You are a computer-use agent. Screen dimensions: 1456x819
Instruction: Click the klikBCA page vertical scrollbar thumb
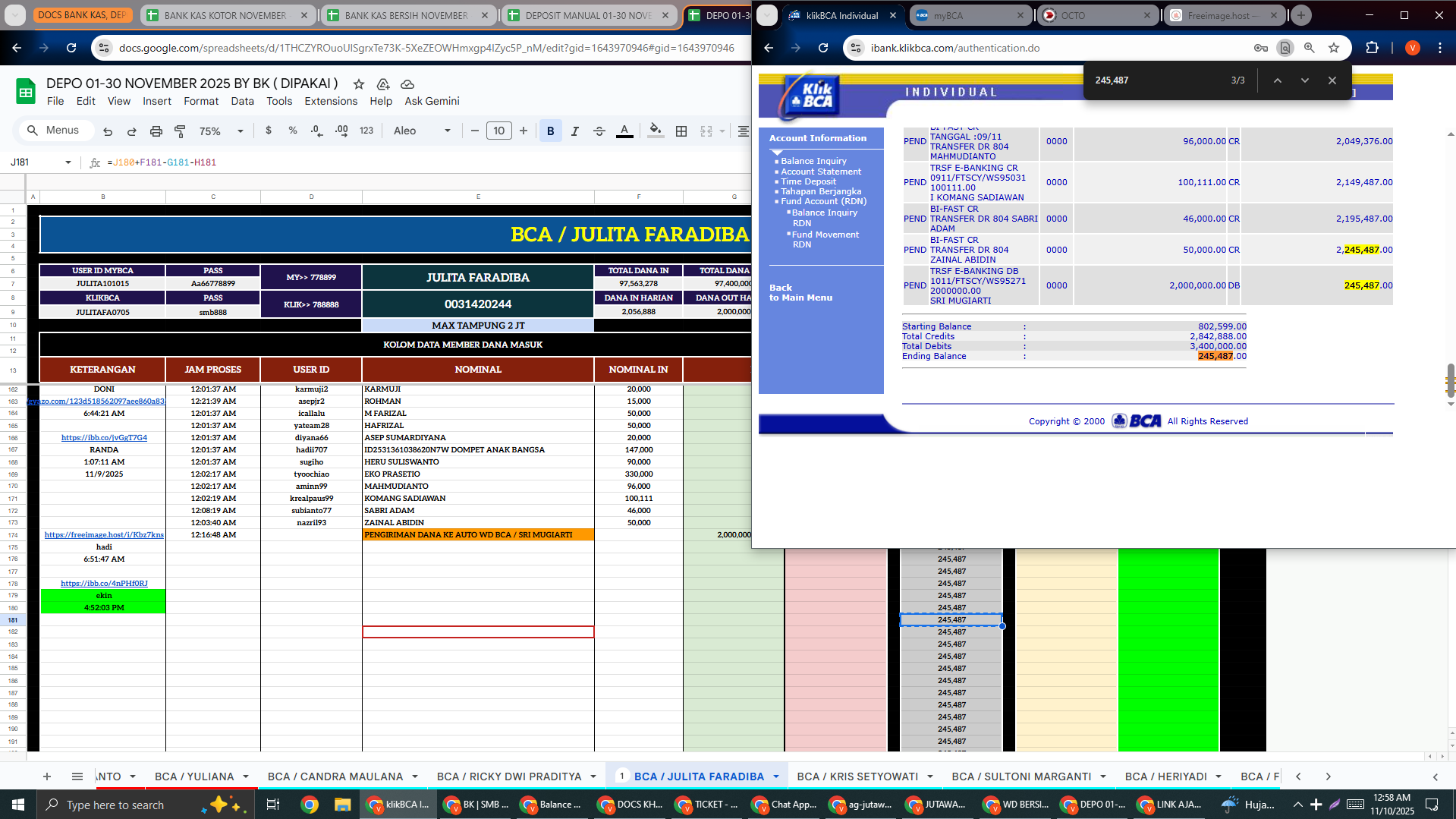click(1451, 381)
